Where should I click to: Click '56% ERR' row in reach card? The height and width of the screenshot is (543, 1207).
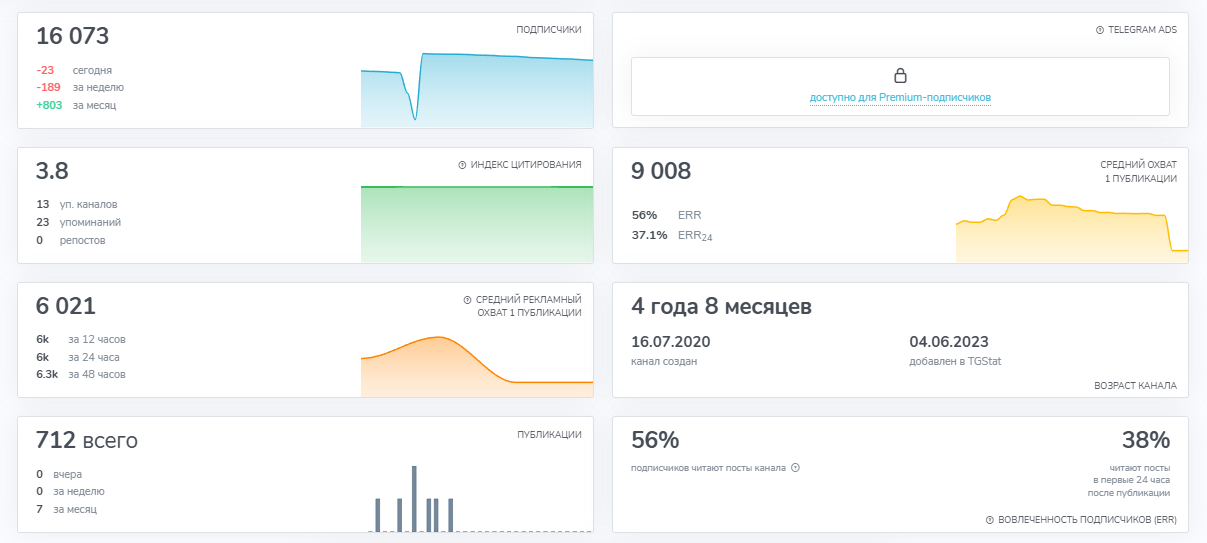667,215
